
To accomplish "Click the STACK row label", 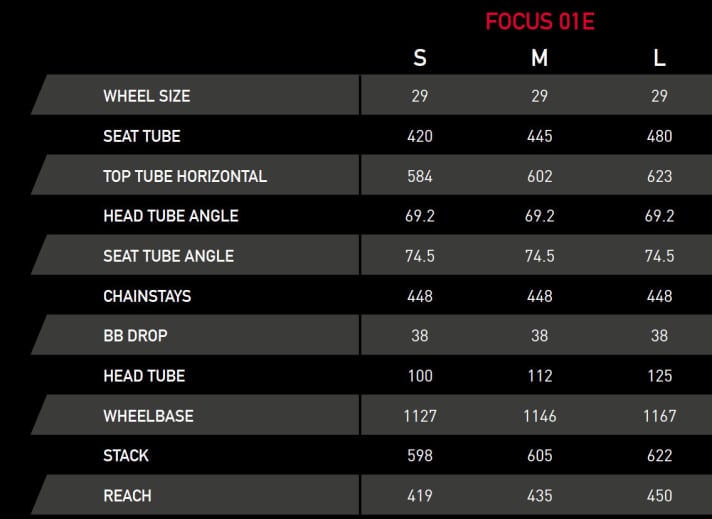I will [x=126, y=455].
